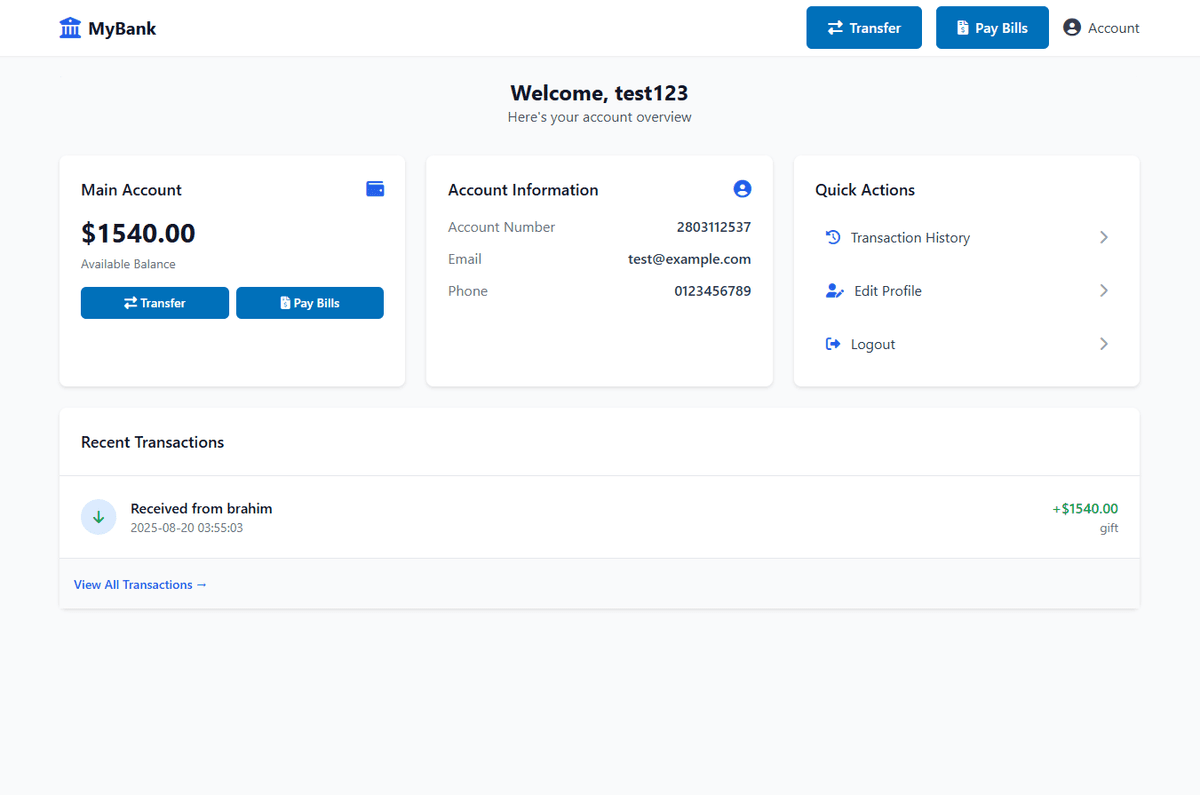This screenshot has height=795, width=1200.
Task: Open the Account menu in the header
Action: coord(1100,27)
